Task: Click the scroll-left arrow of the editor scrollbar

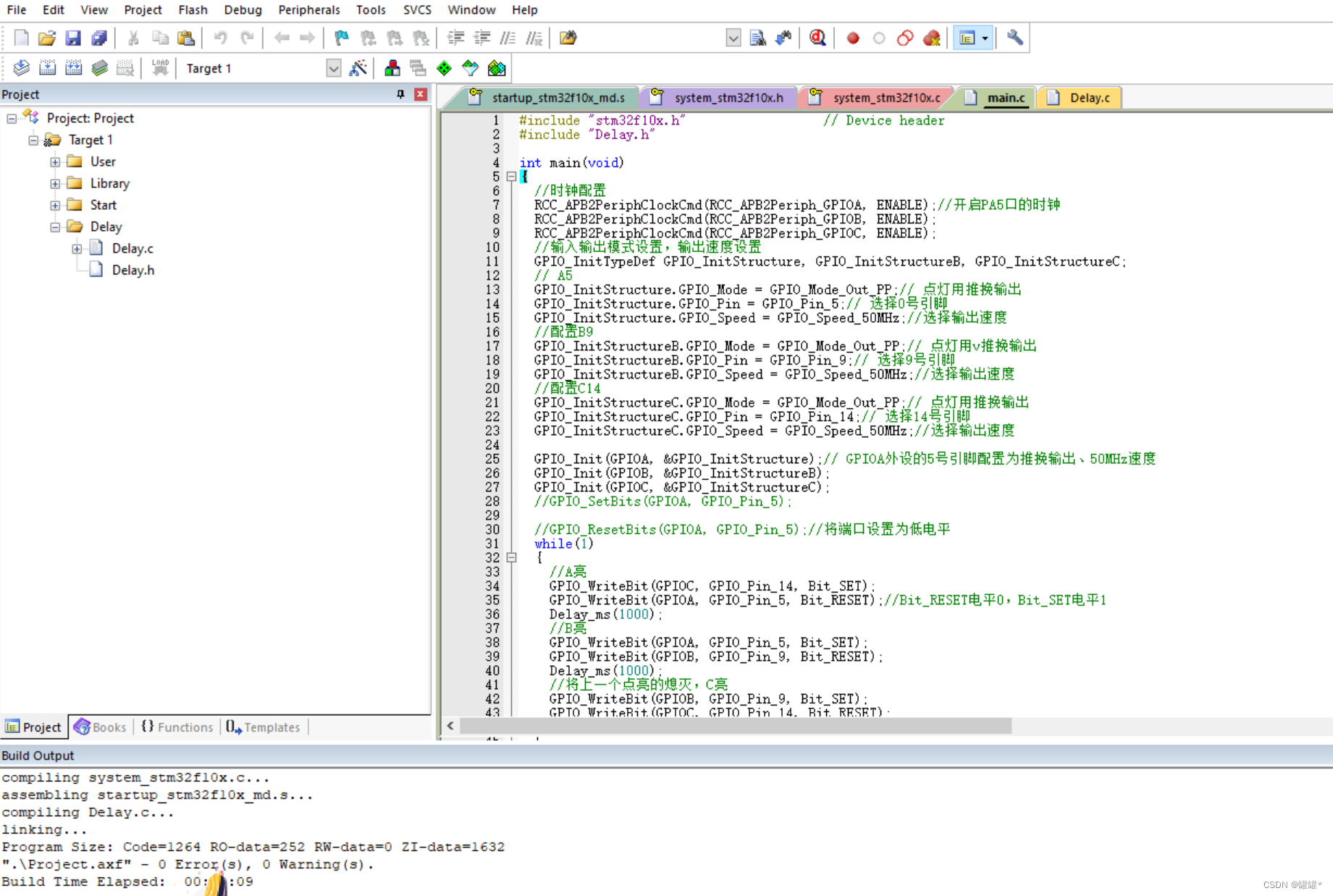Action: [450, 726]
